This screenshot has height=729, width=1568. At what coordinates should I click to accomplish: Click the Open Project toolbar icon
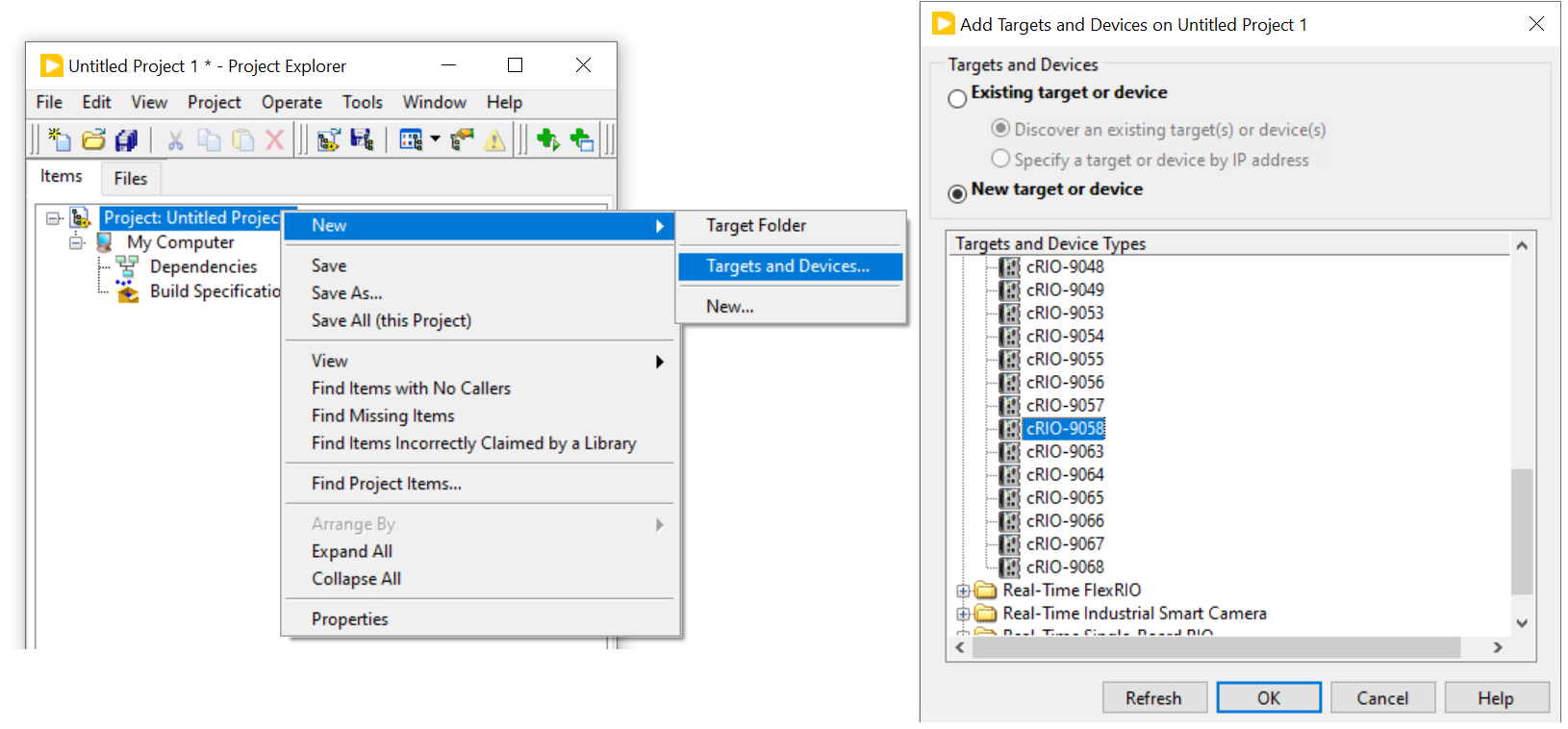point(328,140)
